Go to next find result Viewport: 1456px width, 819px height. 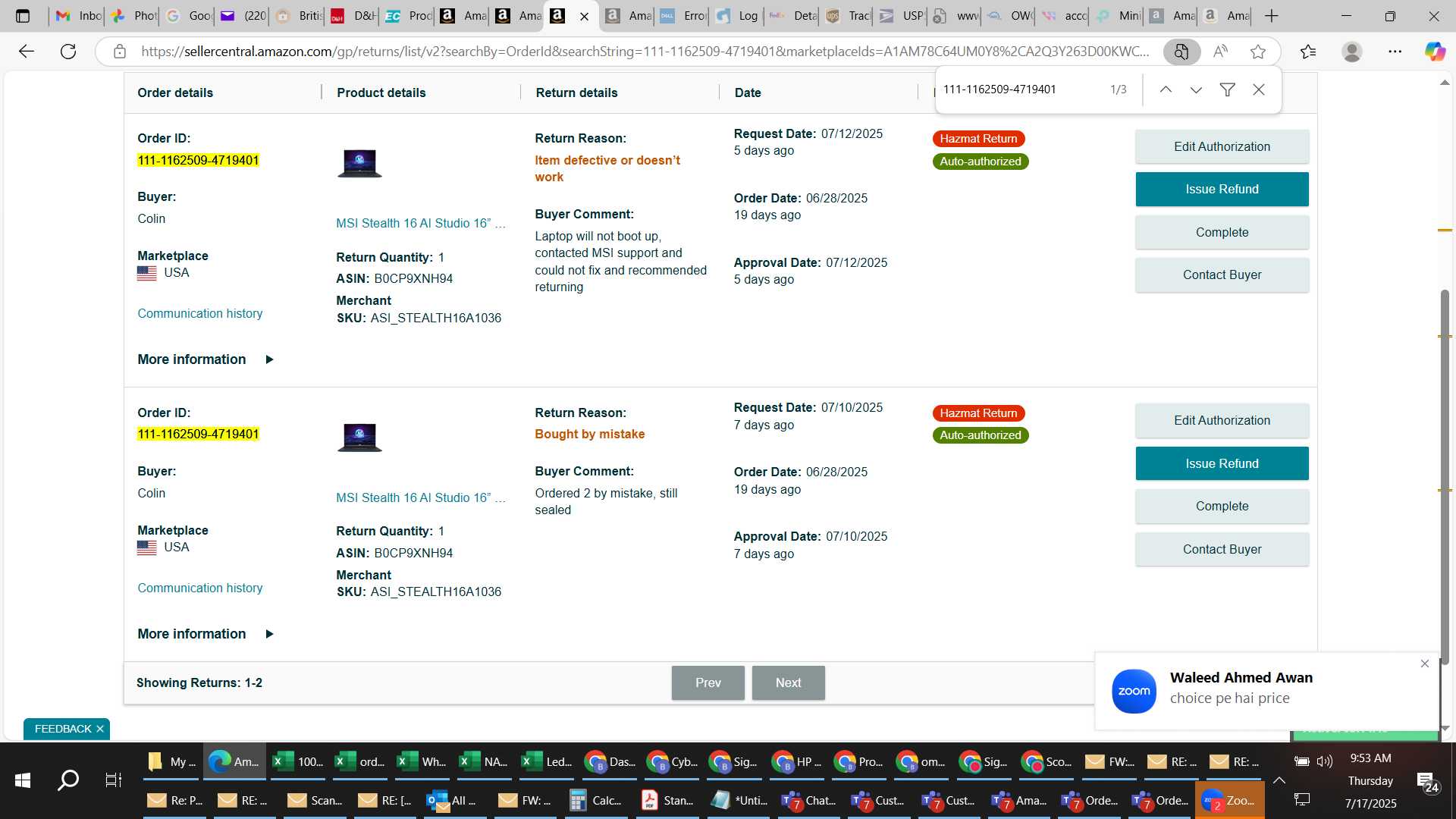coord(1196,89)
